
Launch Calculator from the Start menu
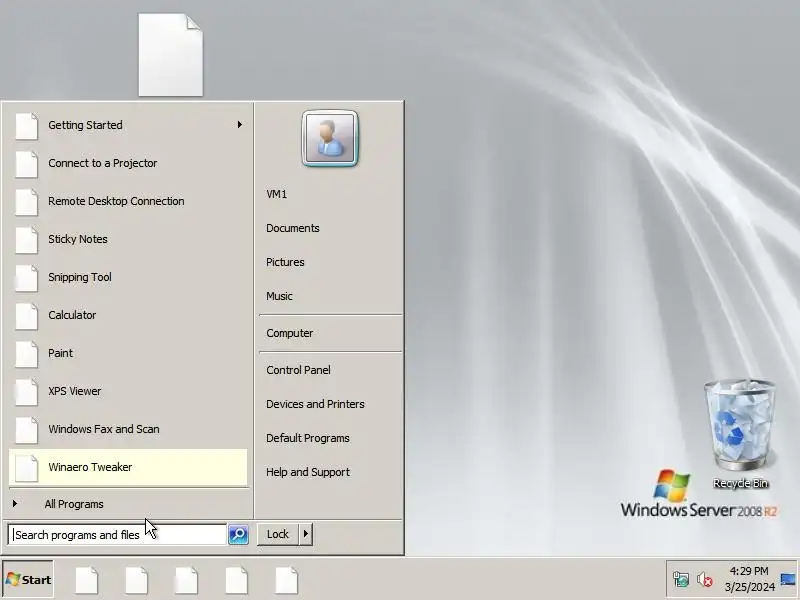pos(128,315)
